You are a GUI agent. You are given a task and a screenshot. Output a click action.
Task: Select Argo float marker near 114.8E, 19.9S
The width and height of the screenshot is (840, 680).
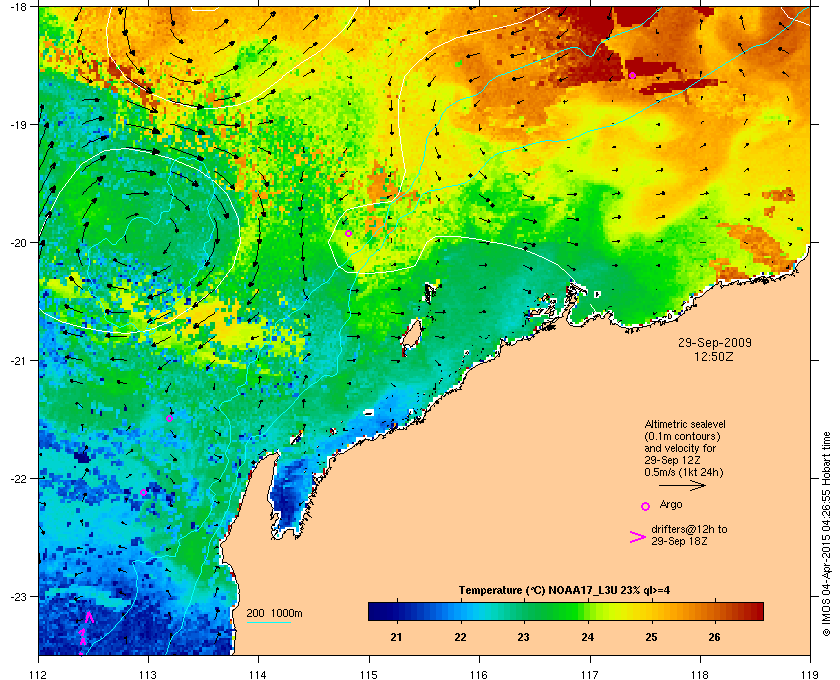(348, 233)
